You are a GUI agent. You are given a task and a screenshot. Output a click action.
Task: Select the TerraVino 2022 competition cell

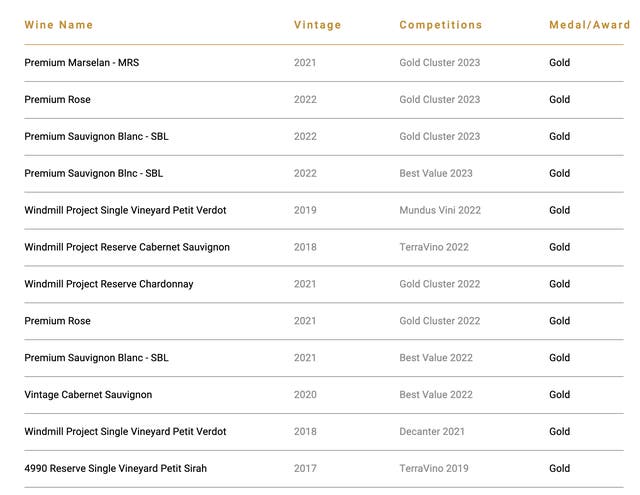pos(433,247)
